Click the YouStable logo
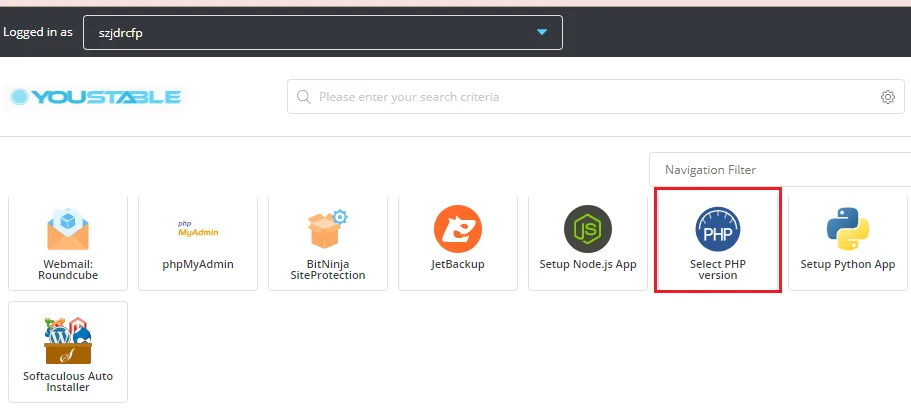This screenshot has height=416, width=911. tap(96, 97)
